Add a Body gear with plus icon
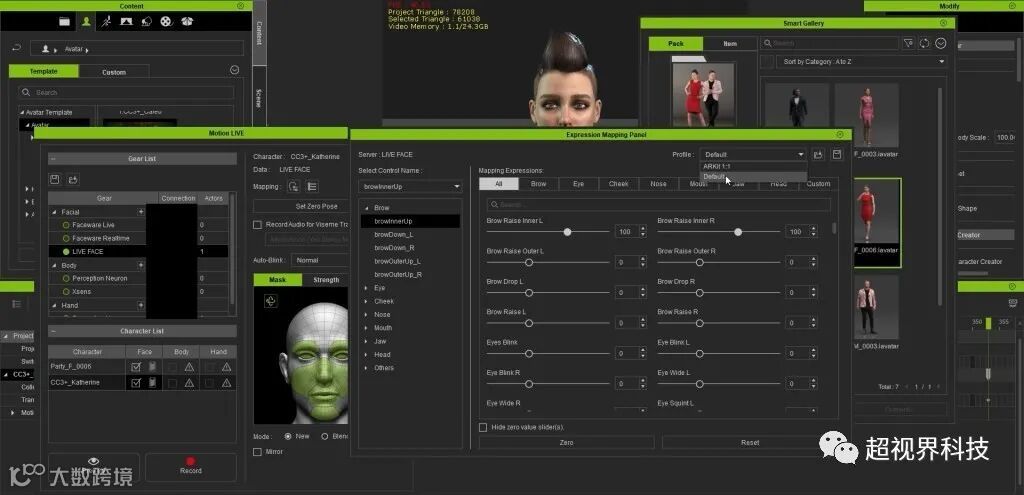 pyautogui.click(x=140, y=265)
